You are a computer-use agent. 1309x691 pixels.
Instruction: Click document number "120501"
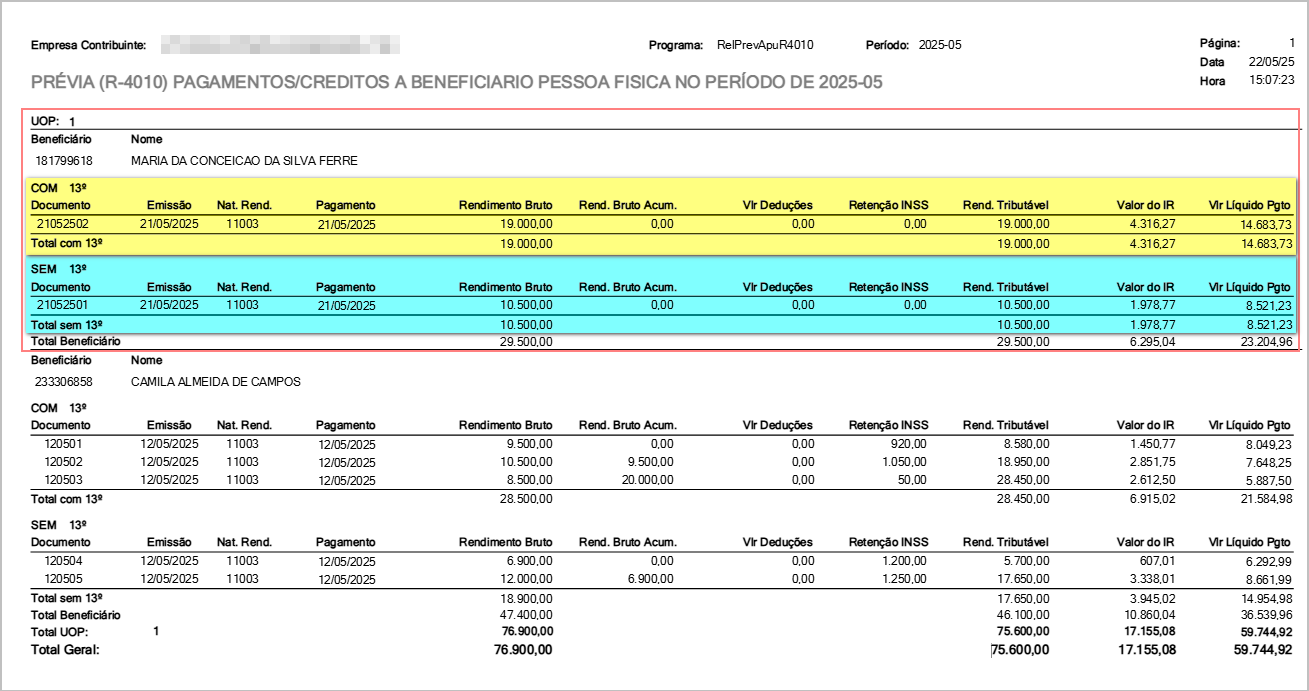(x=63, y=443)
